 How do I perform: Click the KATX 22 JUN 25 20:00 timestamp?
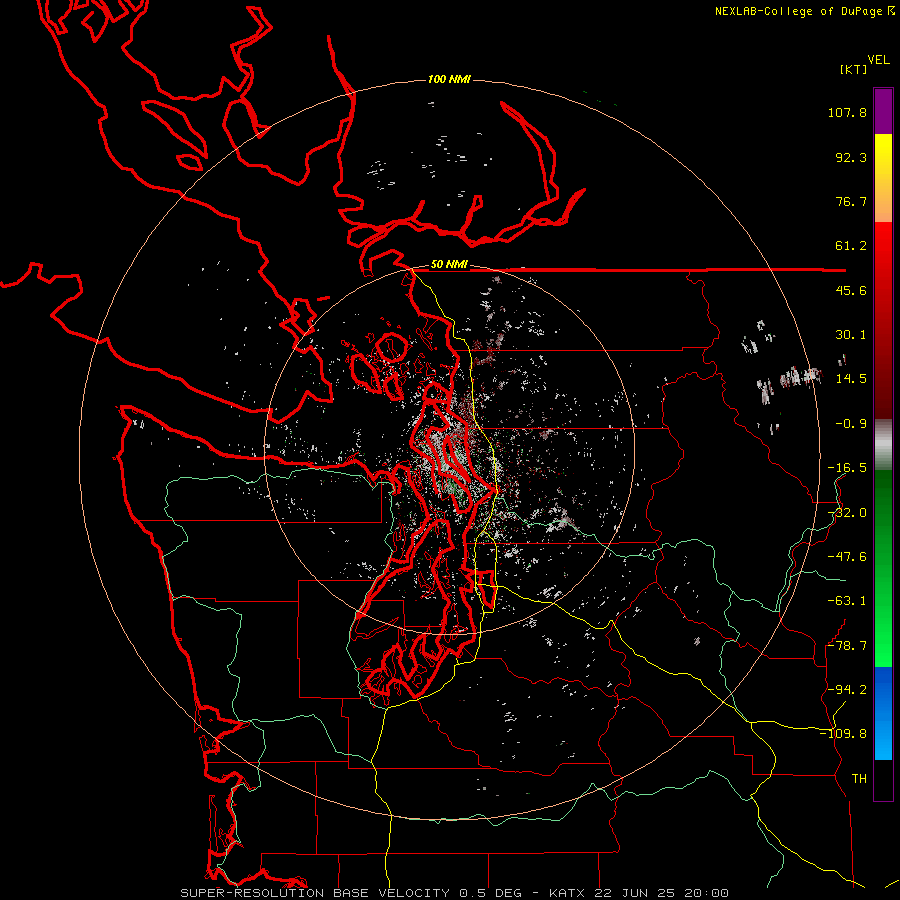[x=639, y=893]
